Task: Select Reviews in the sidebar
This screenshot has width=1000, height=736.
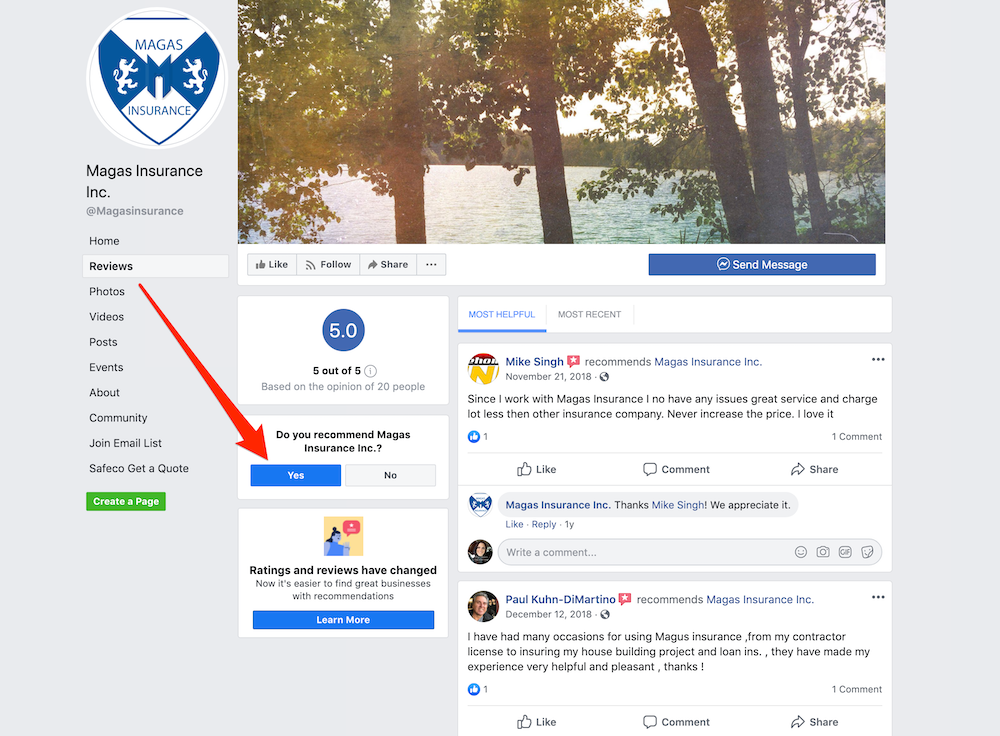Action: click(155, 266)
